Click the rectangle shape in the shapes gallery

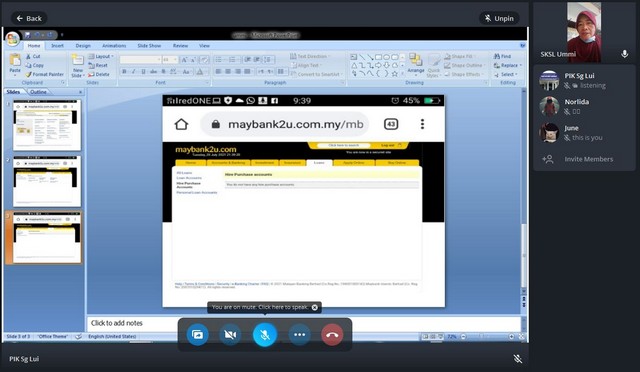(x=378, y=57)
